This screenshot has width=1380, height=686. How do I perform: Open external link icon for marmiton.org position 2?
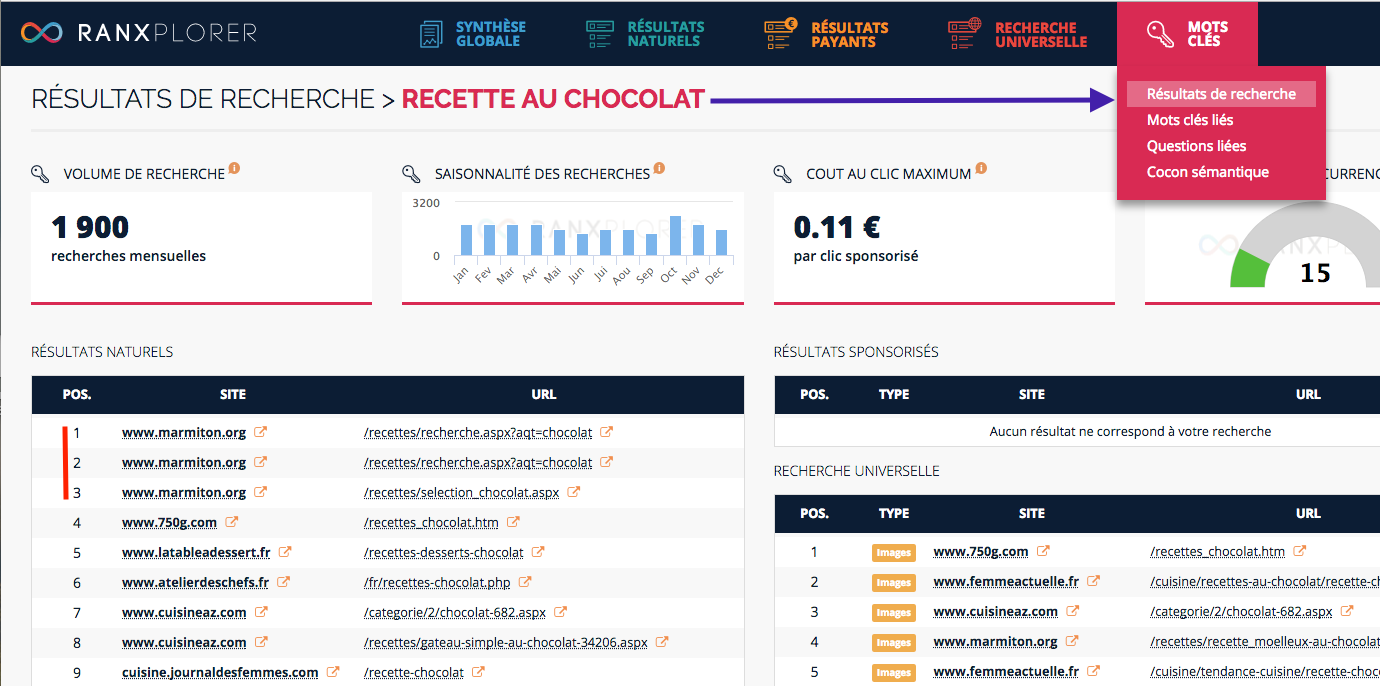(x=260, y=462)
